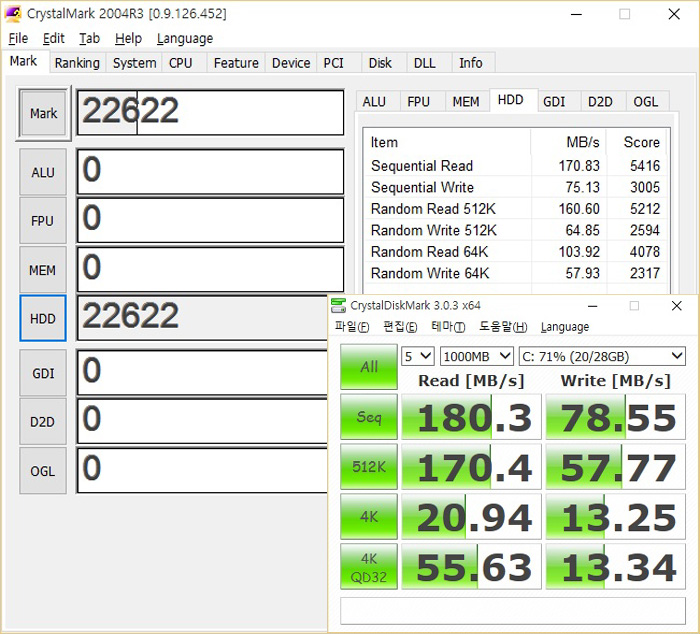Select the Mark main tab
Image resolution: width=700 pixels, height=634 pixels.
pos(23,61)
